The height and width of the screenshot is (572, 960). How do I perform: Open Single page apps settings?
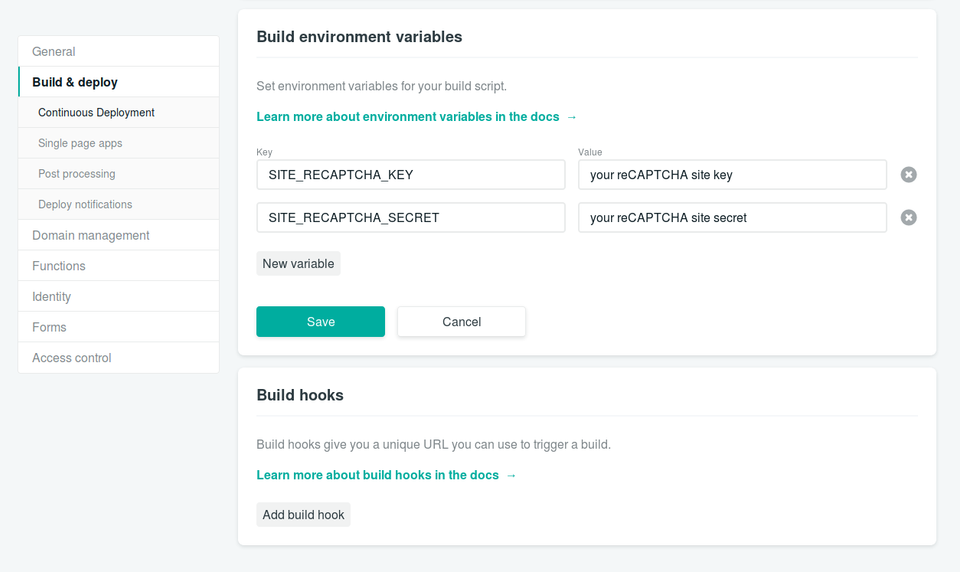point(80,143)
